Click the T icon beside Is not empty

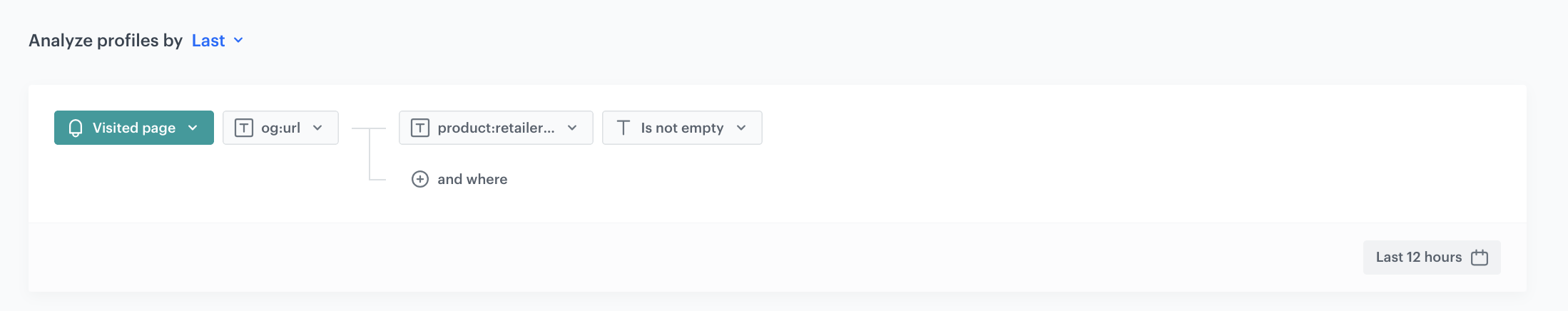coord(623,128)
